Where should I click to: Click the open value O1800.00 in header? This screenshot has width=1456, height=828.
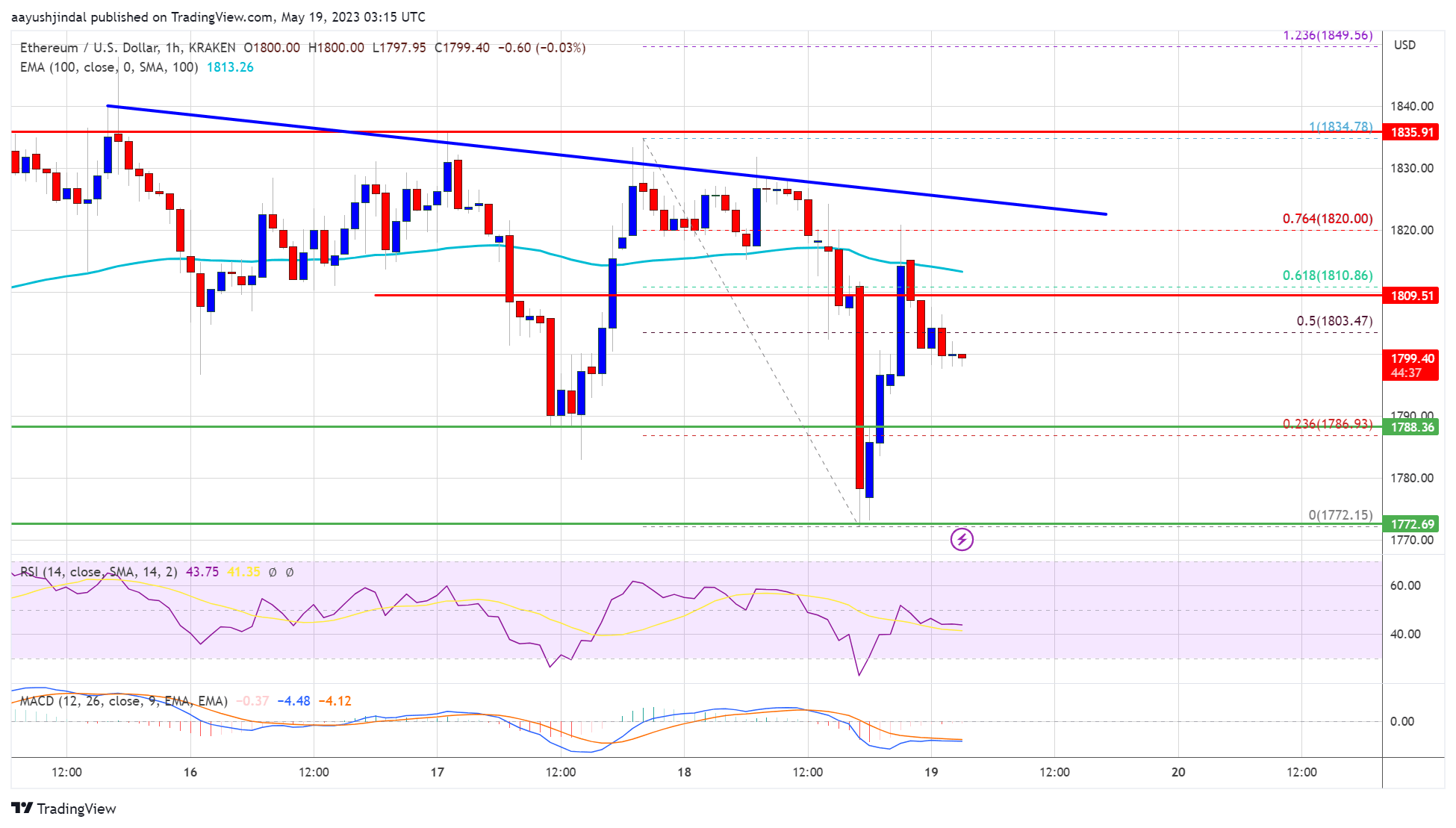pos(272,48)
